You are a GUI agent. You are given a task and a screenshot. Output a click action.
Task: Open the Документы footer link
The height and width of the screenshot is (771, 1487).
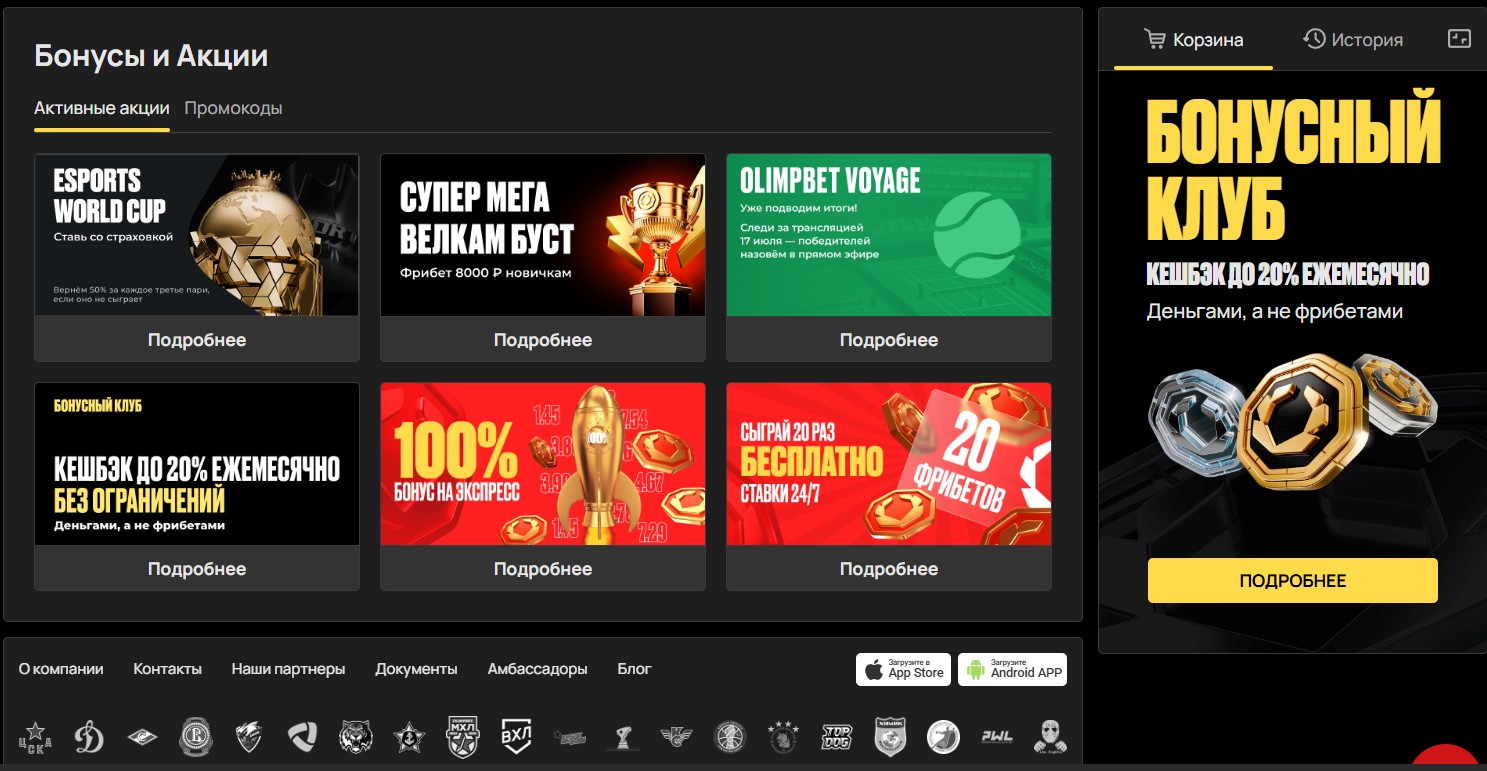pyautogui.click(x=417, y=669)
